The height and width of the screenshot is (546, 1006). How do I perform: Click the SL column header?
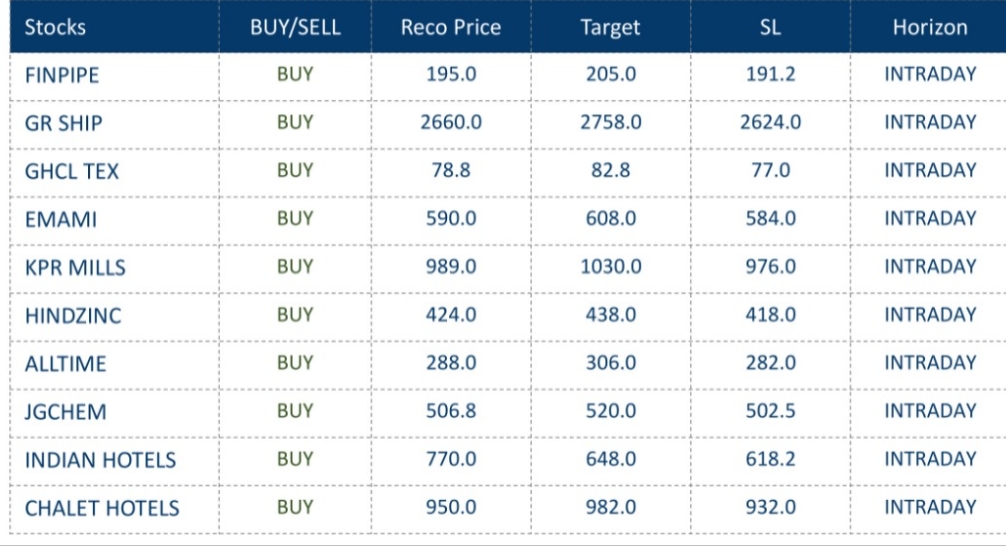tap(769, 27)
